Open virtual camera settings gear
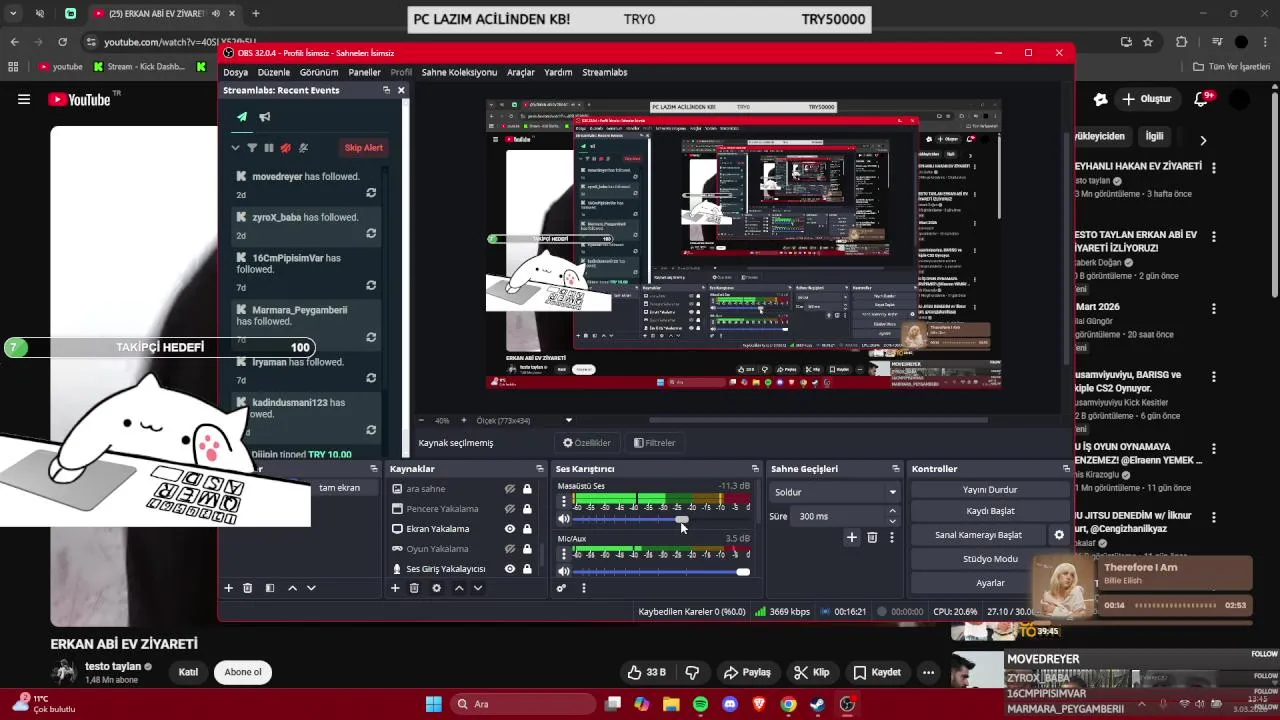1280x720 pixels. tap(1059, 535)
